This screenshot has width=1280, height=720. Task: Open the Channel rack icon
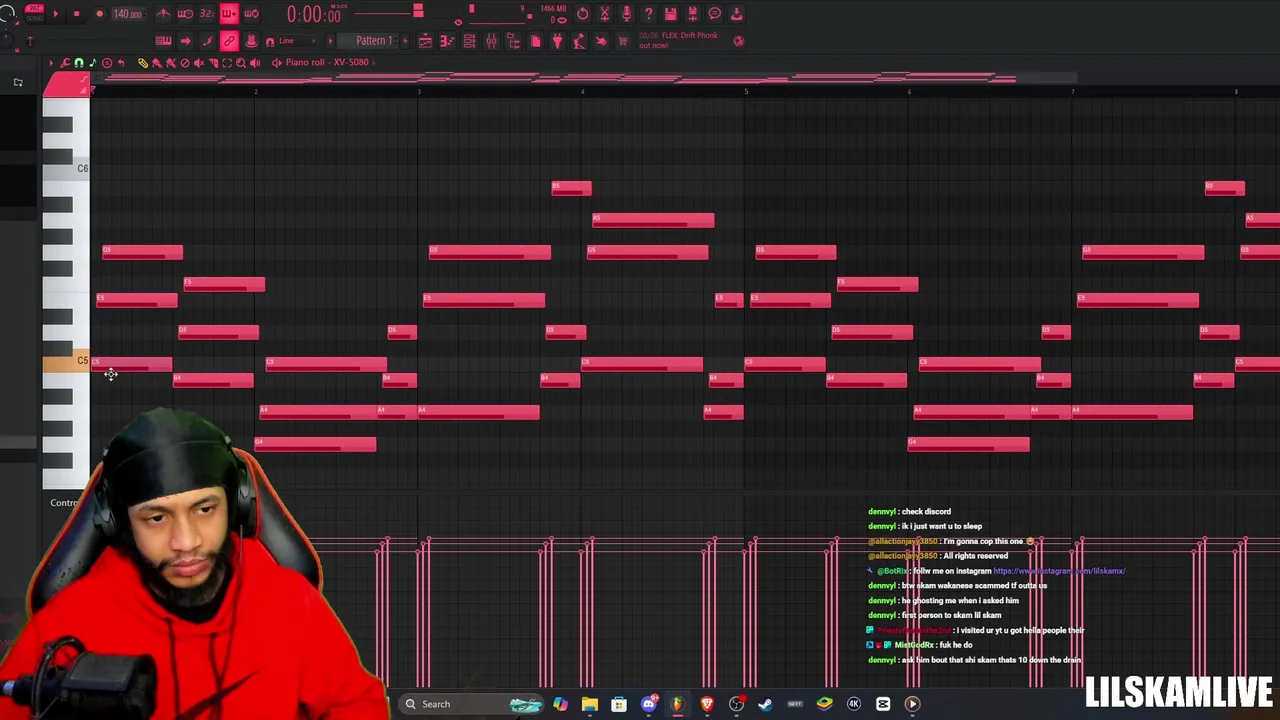[x=469, y=41]
